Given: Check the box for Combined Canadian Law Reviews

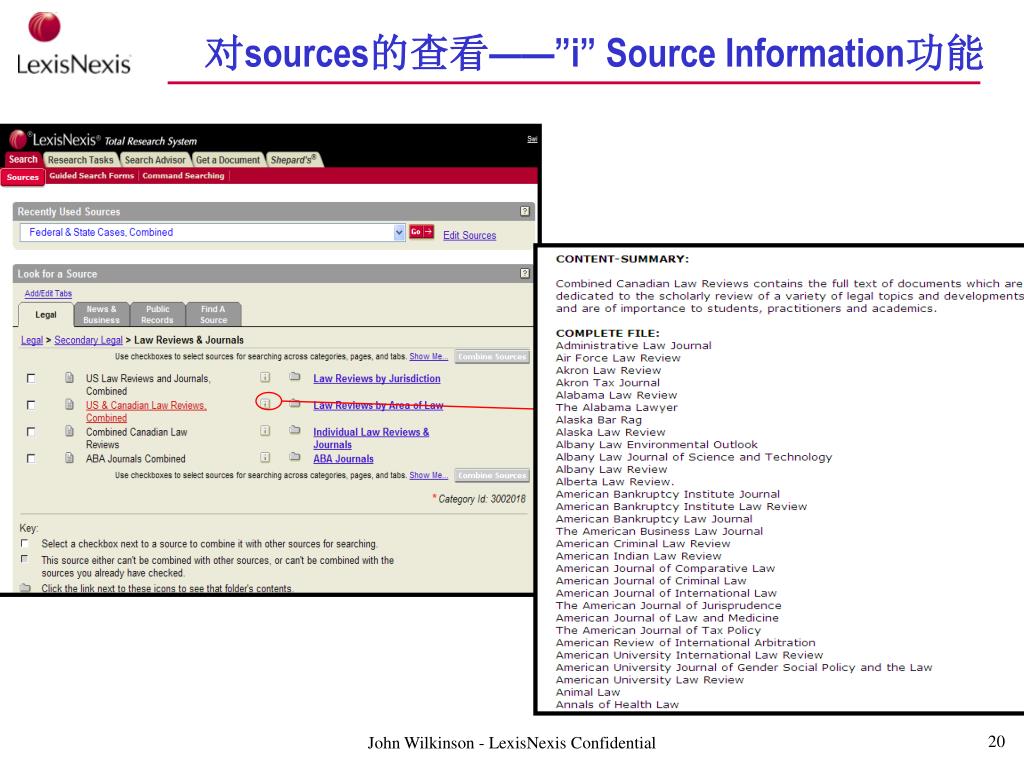Looking at the screenshot, I should click(31, 432).
